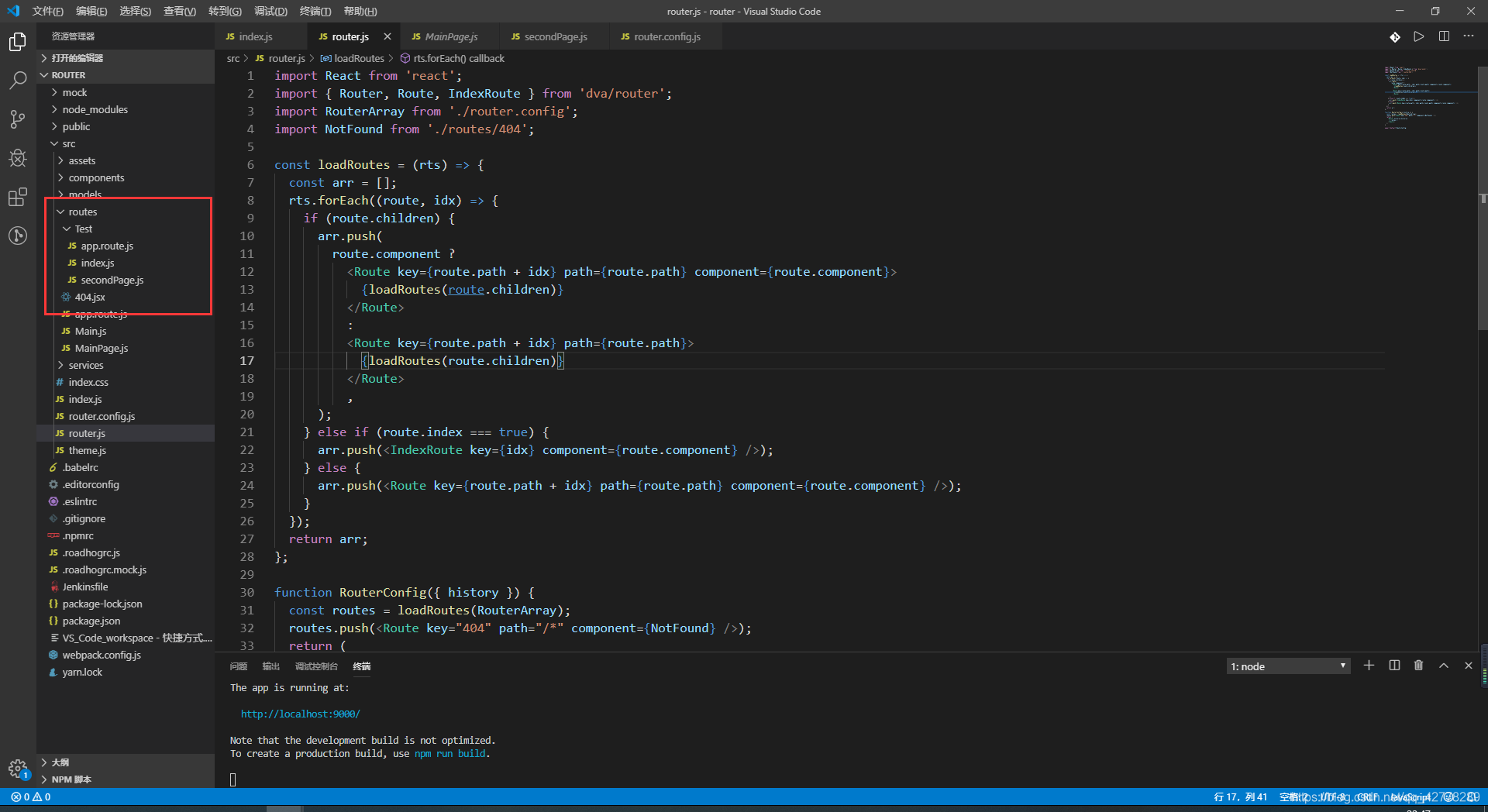Open http://localhost:9000/ link in terminal
The image size is (1488, 812).
coord(300,714)
